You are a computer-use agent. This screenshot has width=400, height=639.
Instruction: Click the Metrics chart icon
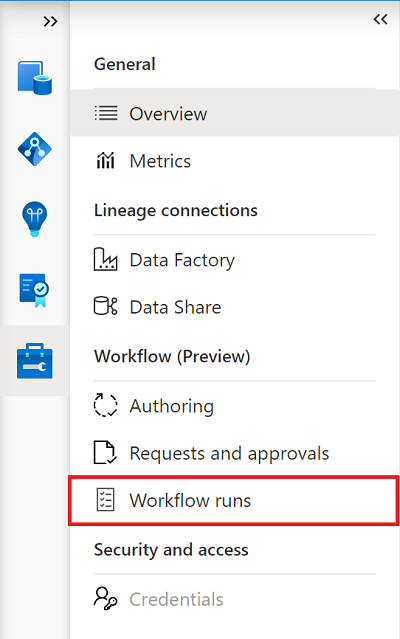[x=105, y=160]
